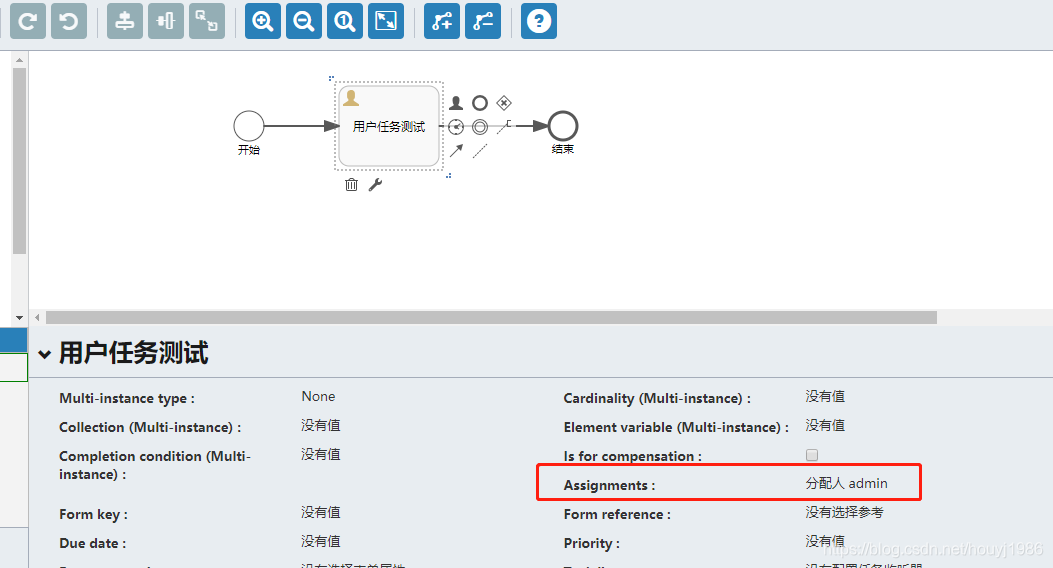Reset zoom to actual size
Image resolution: width=1053 pixels, height=568 pixels.
coord(345,21)
